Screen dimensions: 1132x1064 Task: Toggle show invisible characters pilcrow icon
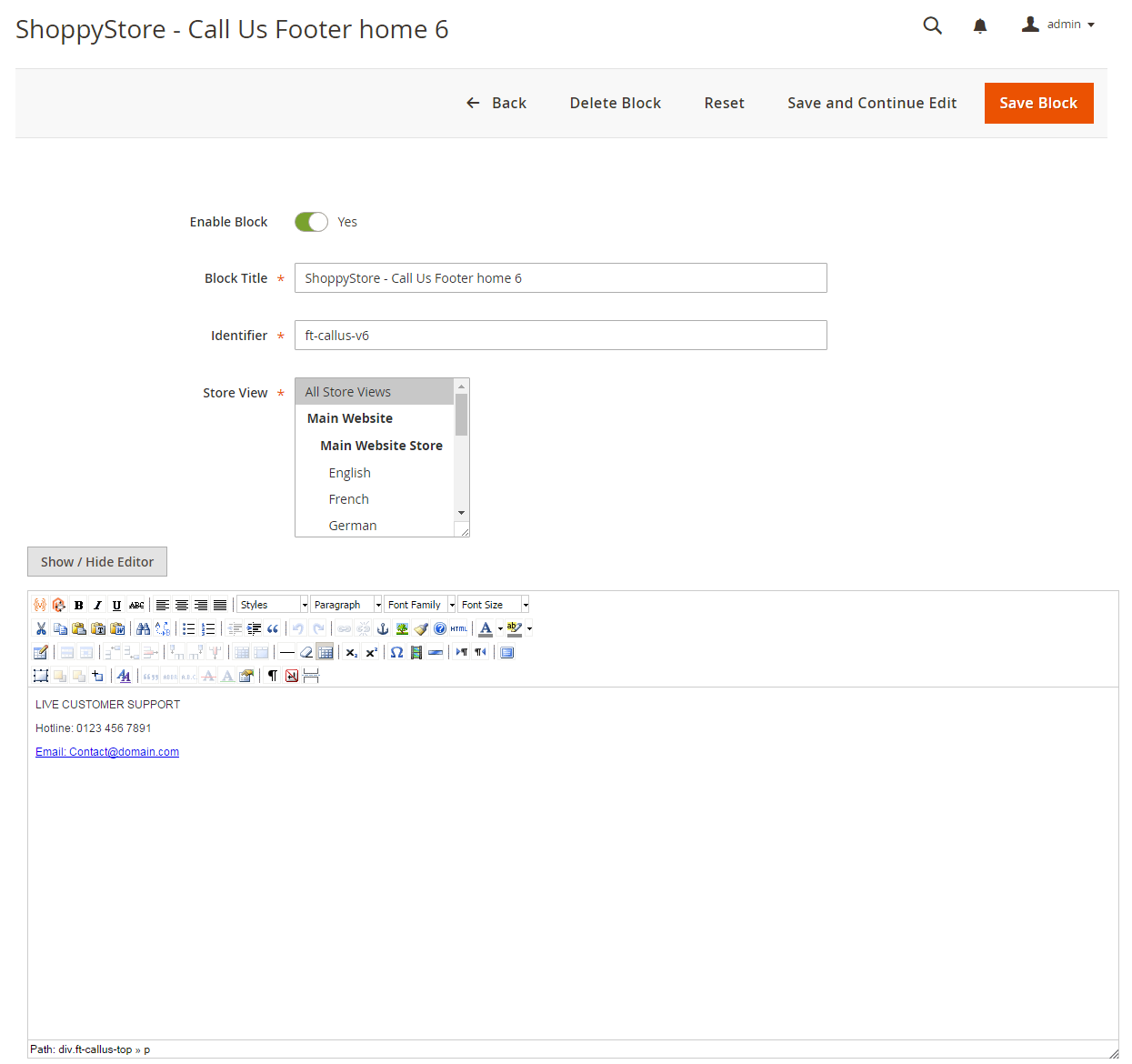[x=273, y=676]
